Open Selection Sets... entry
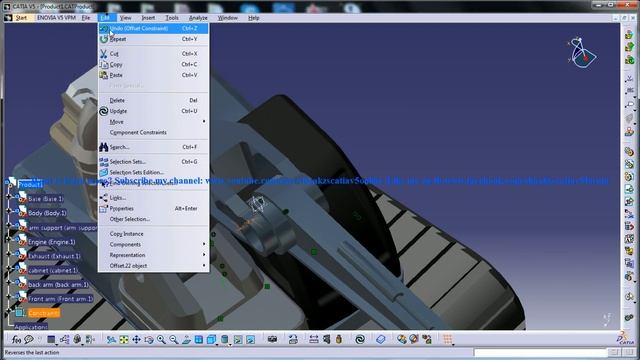640x360 pixels. click(x=153, y=162)
